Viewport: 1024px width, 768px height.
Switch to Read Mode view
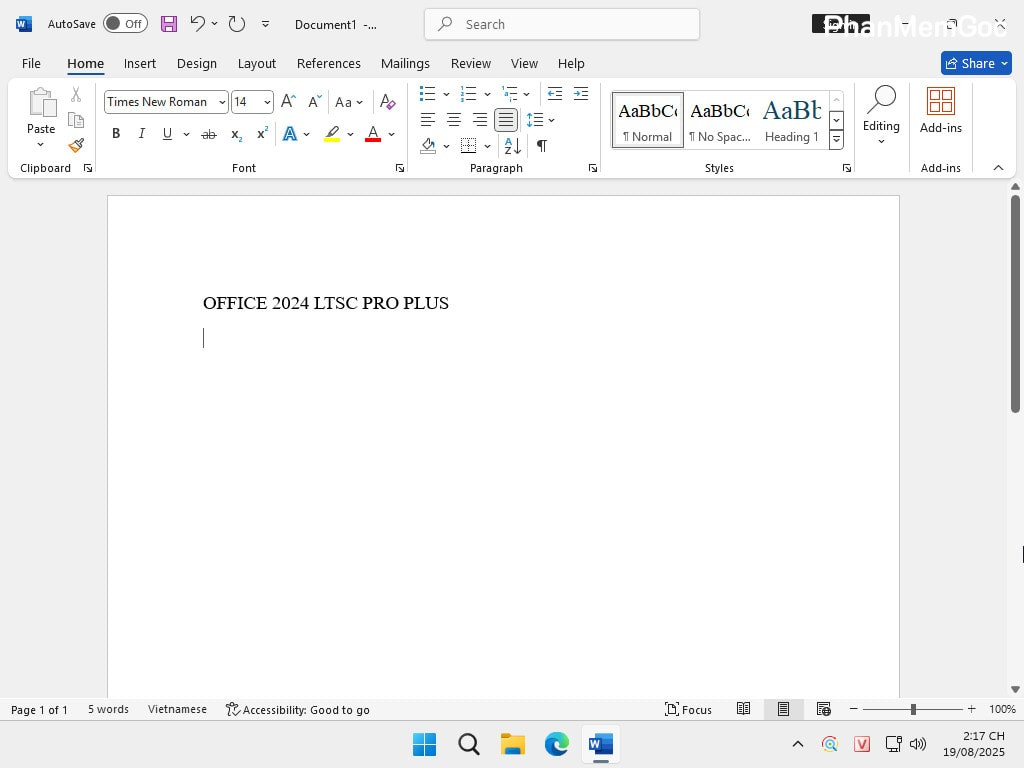tap(743, 709)
